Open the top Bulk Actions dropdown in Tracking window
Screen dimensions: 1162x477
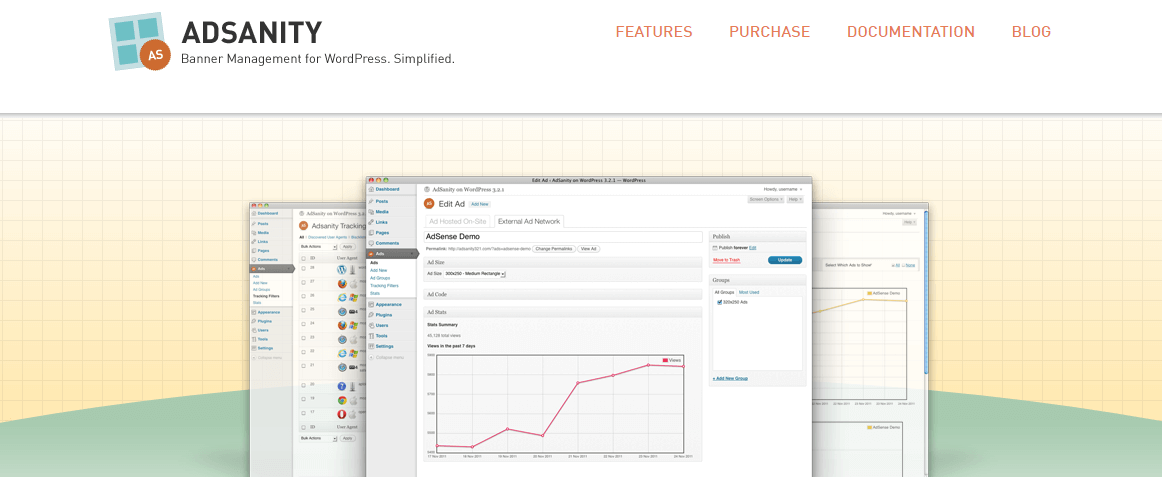click(x=318, y=246)
